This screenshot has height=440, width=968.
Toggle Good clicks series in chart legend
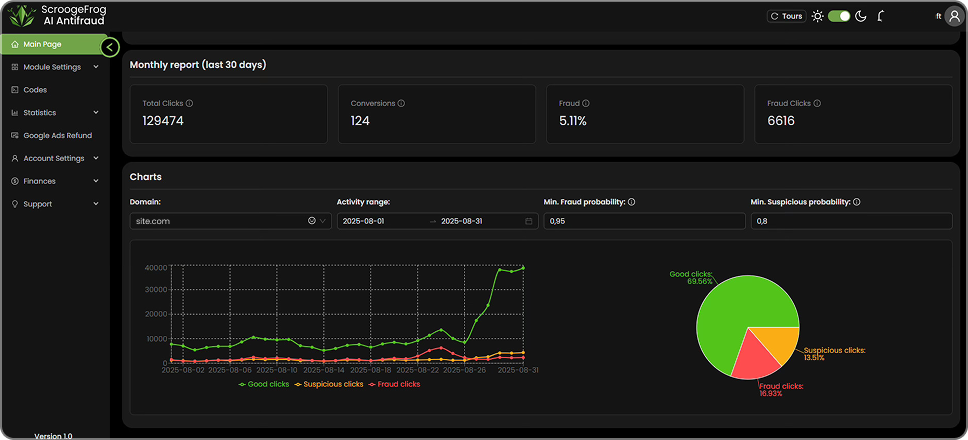[x=264, y=384]
